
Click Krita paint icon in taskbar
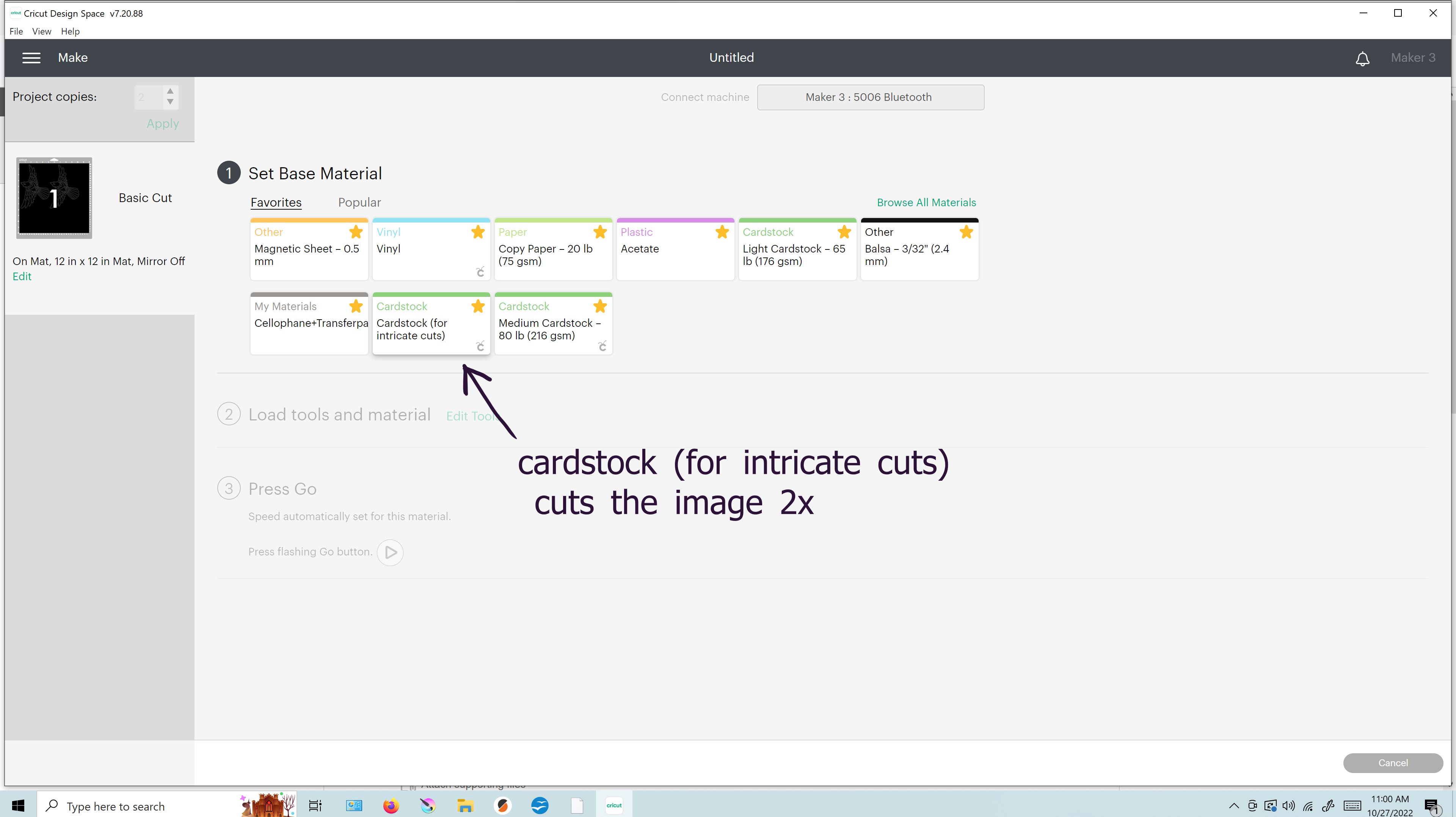[428, 805]
